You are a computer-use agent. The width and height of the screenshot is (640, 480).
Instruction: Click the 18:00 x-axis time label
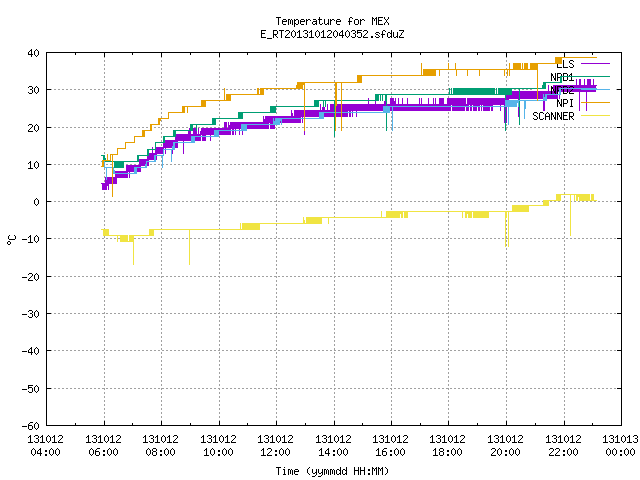click(x=448, y=452)
